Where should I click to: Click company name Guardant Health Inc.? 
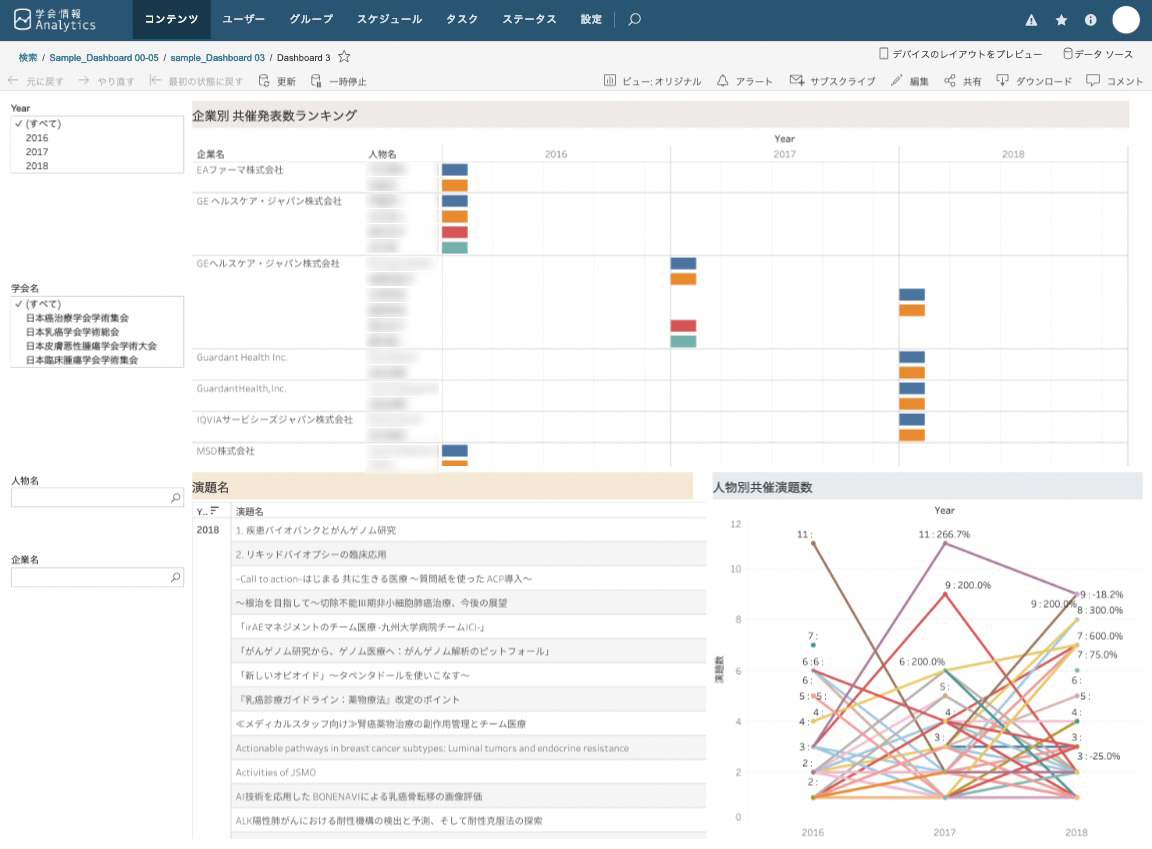(242, 358)
